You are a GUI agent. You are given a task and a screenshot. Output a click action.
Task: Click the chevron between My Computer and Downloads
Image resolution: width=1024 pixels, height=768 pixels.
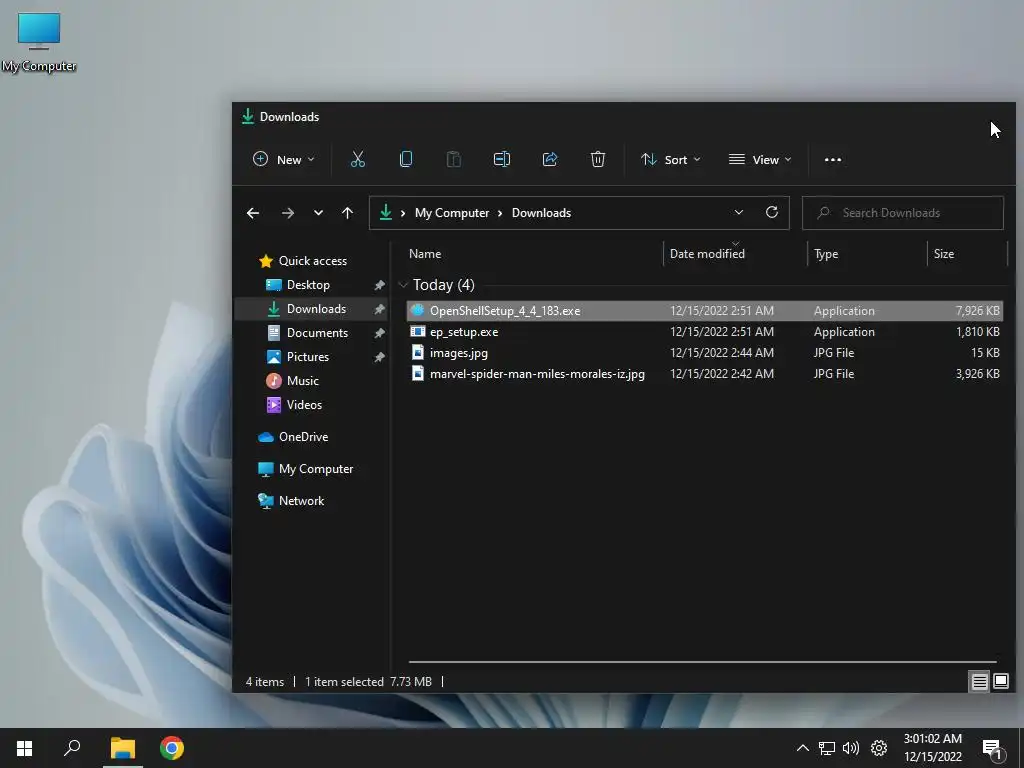pyautogui.click(x=500, y=213)
